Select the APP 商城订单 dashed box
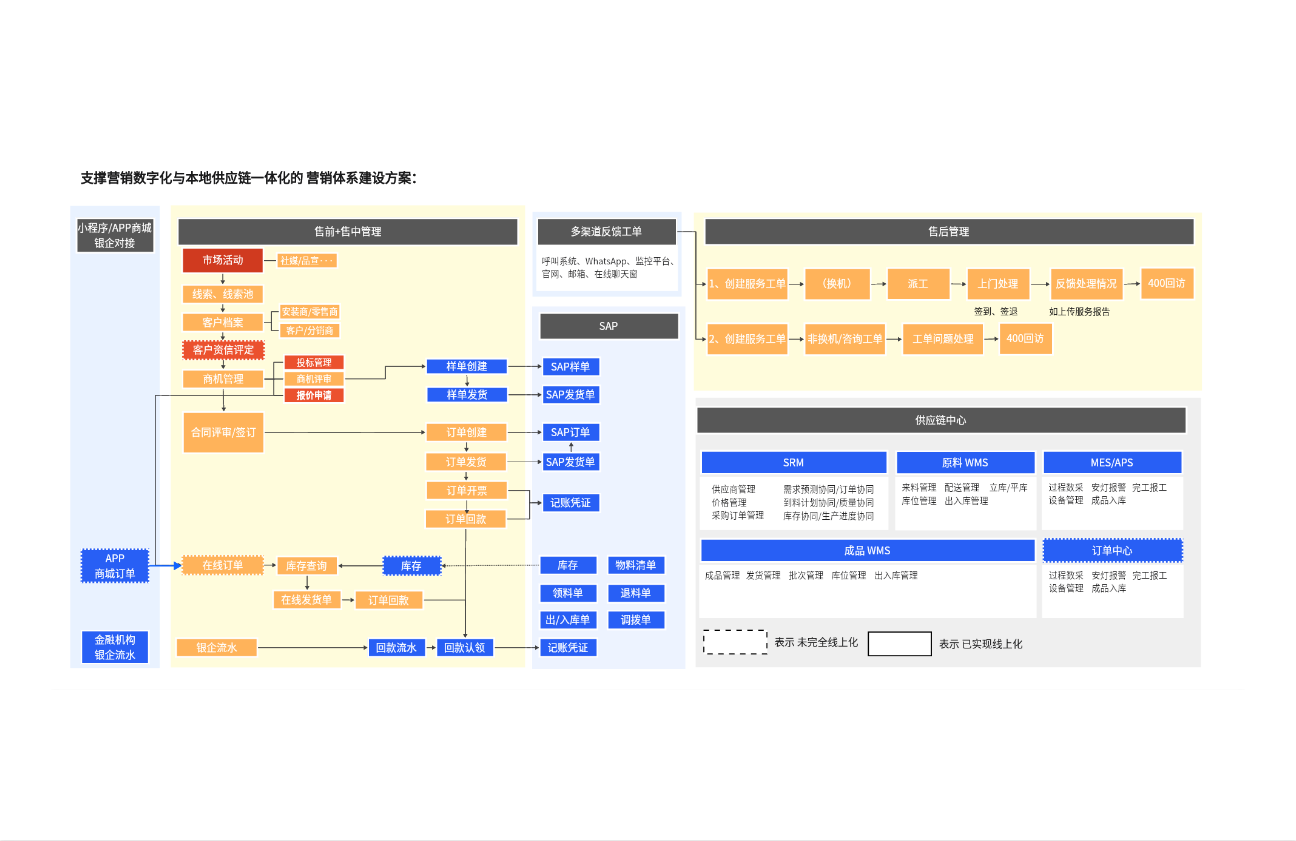This screenshot has width=1296, height=841. tap(115, 566)
